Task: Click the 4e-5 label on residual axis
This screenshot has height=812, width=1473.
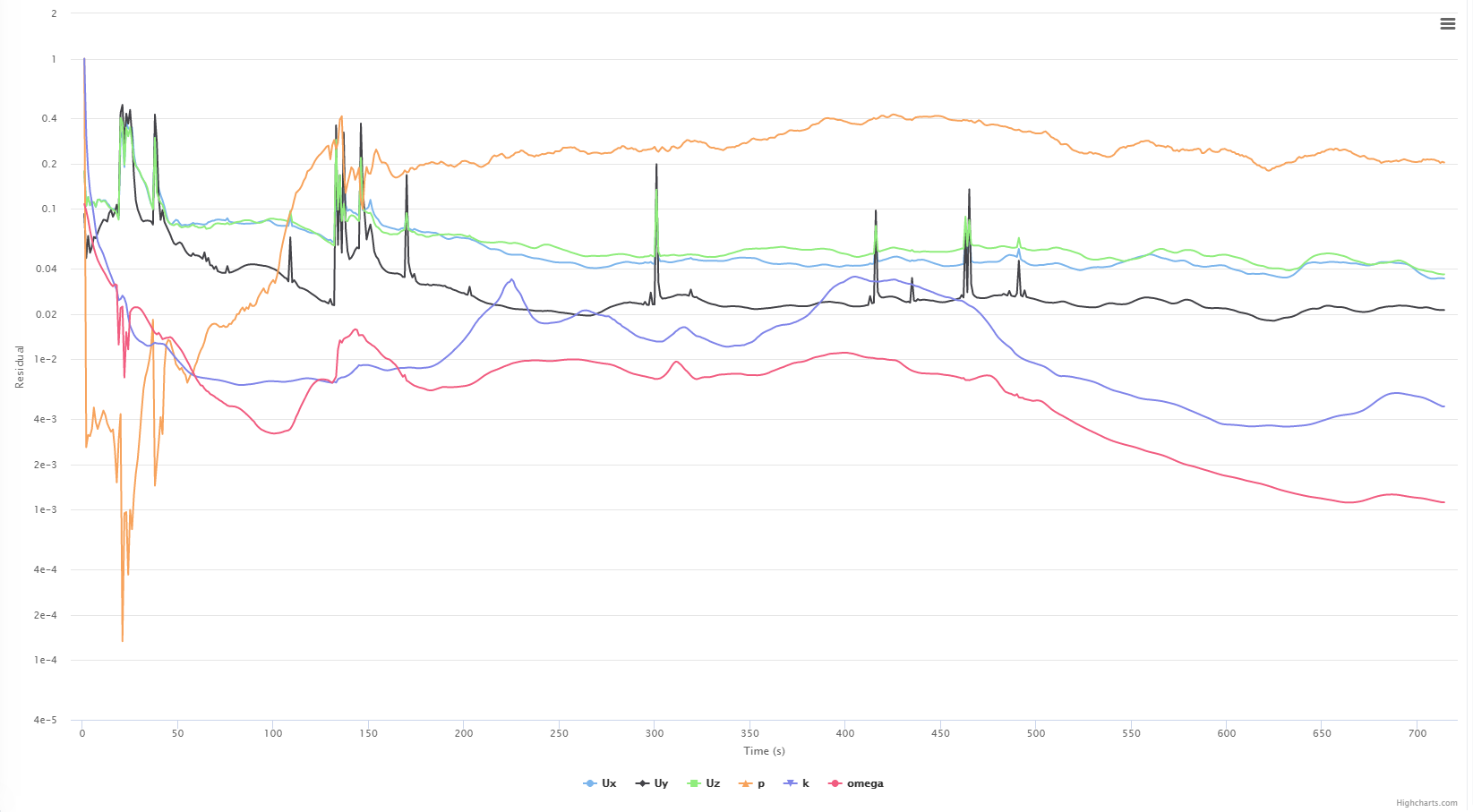Action: tap(46, 720)
